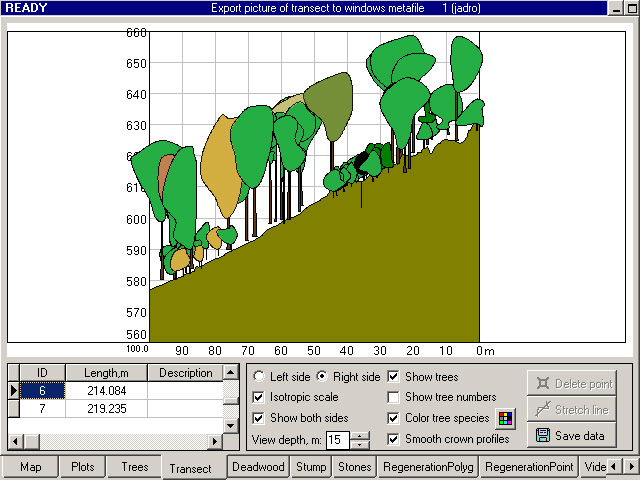Switch to the RegenerationPolyg tab

(426, 467)
